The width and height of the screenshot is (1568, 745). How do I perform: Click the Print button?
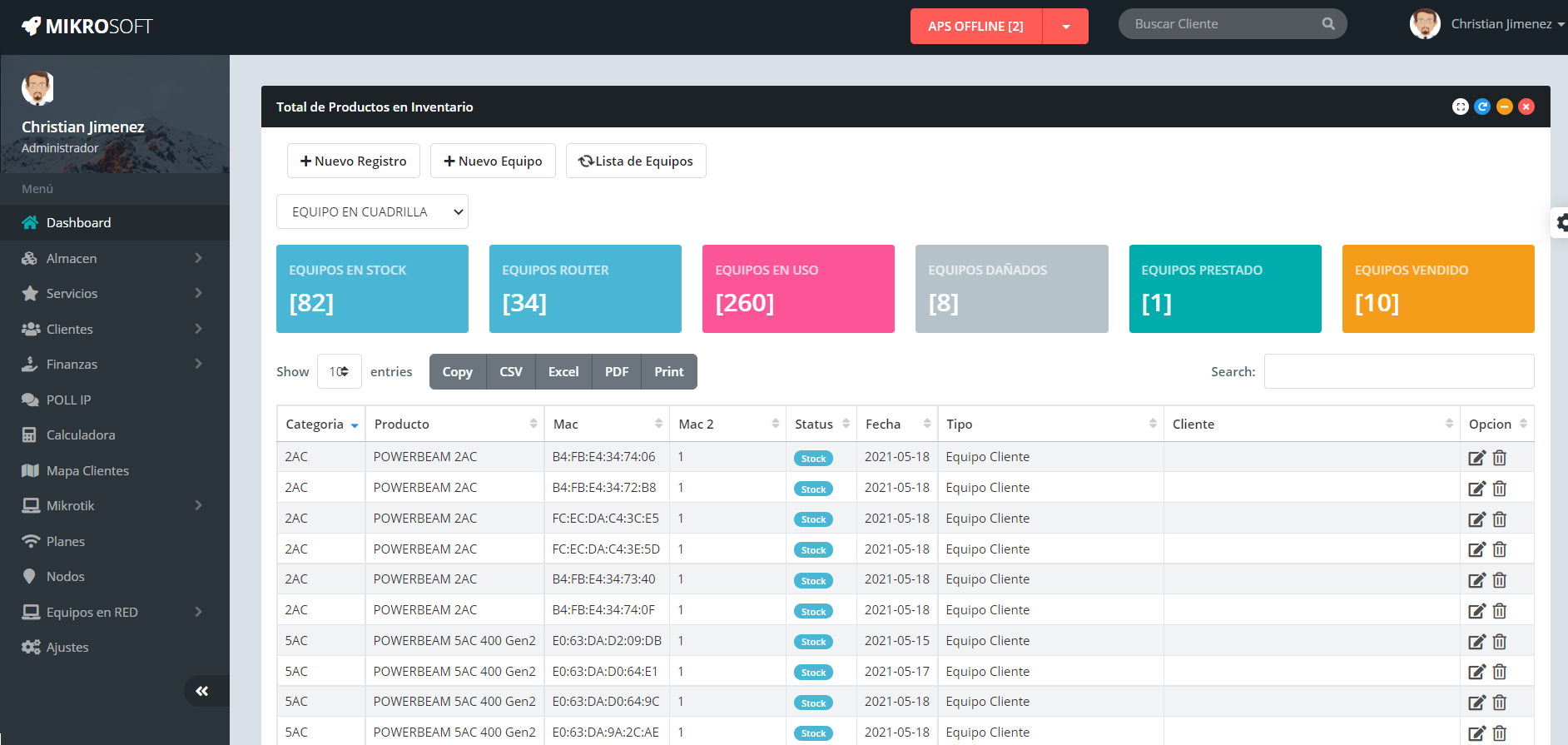pyautogui.click(x=669, y=371)
